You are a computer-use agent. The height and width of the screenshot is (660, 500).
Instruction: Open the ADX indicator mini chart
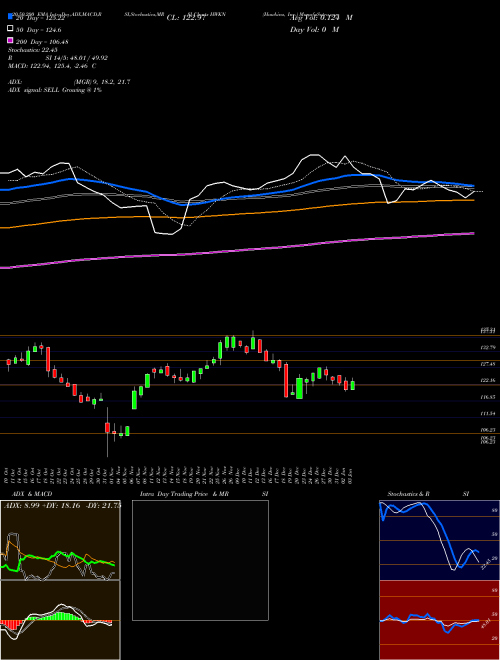click(x=60, y=540)
